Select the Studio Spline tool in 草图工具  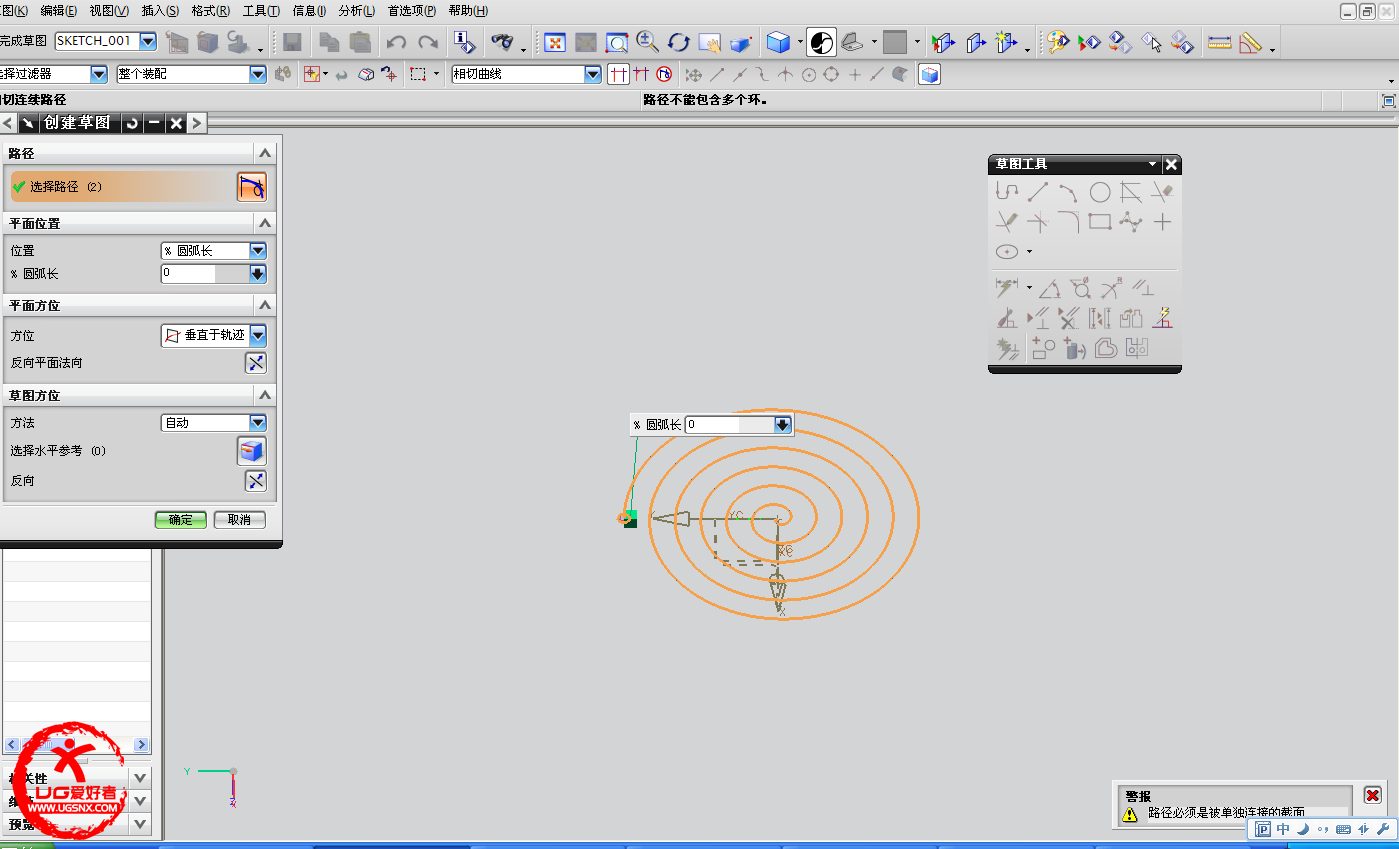tap(1131, 222)
